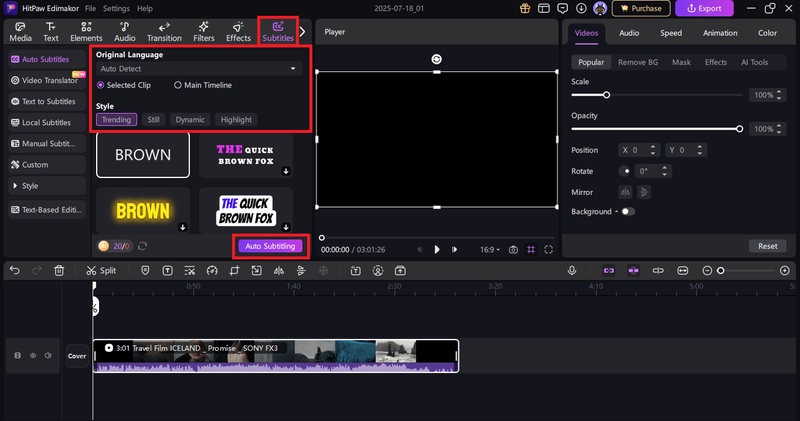
Task: Select the Dynamic style filter
Action: tap(190, 119)
